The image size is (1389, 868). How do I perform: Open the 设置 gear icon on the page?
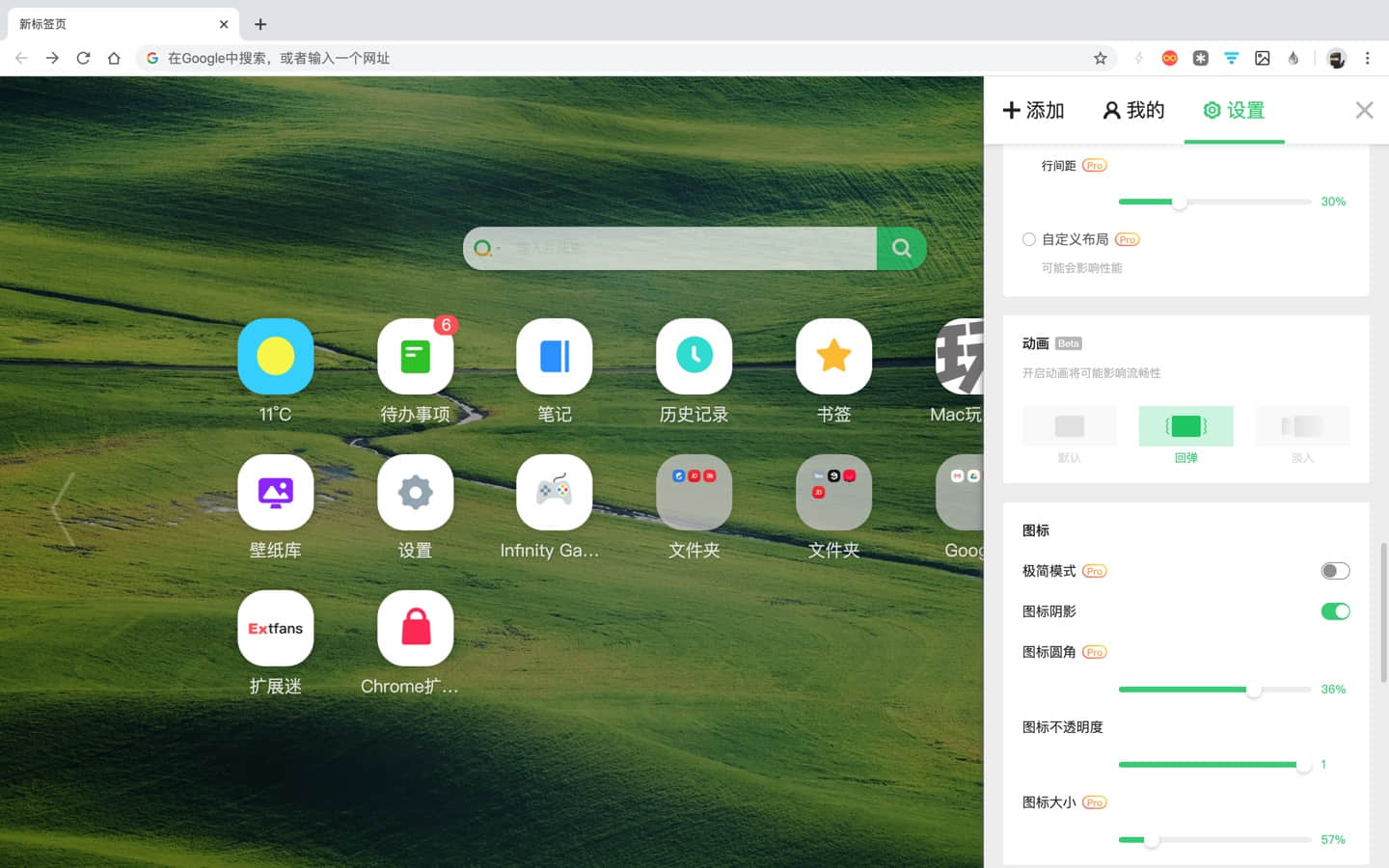(415, 492)
